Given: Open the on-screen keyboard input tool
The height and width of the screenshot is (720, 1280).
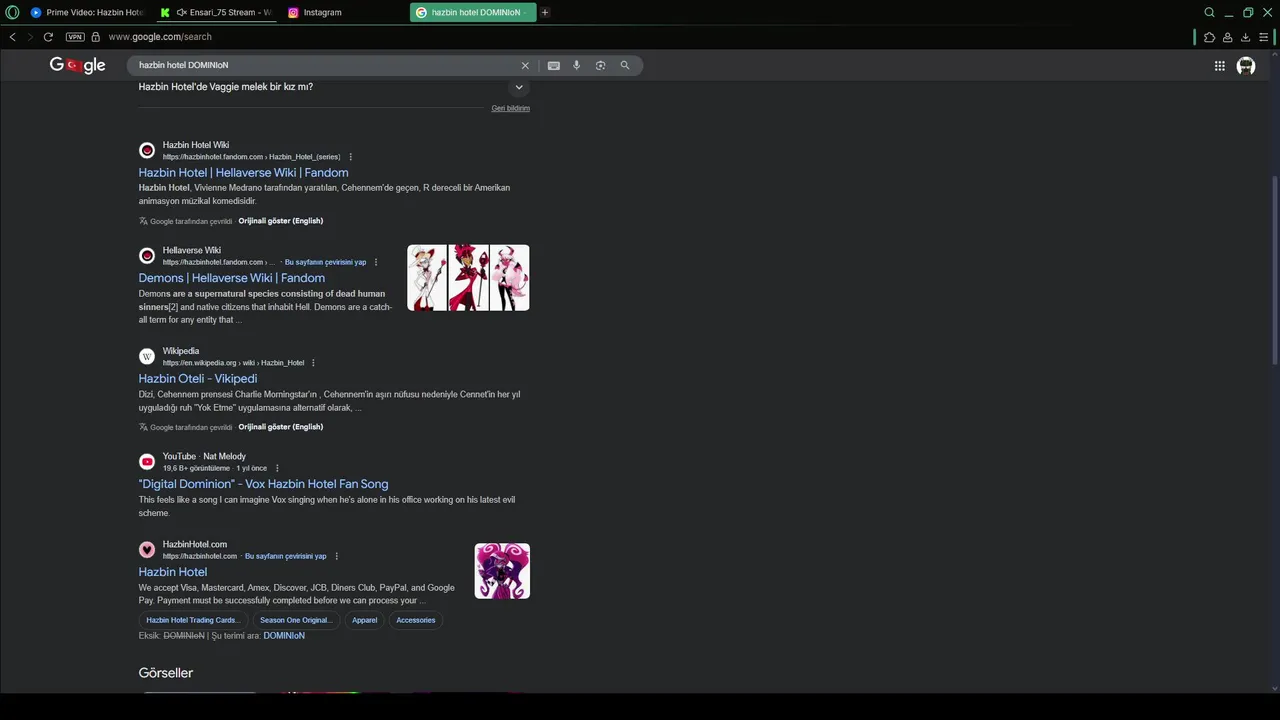Looking at the screenshot, I should (553, 65).
